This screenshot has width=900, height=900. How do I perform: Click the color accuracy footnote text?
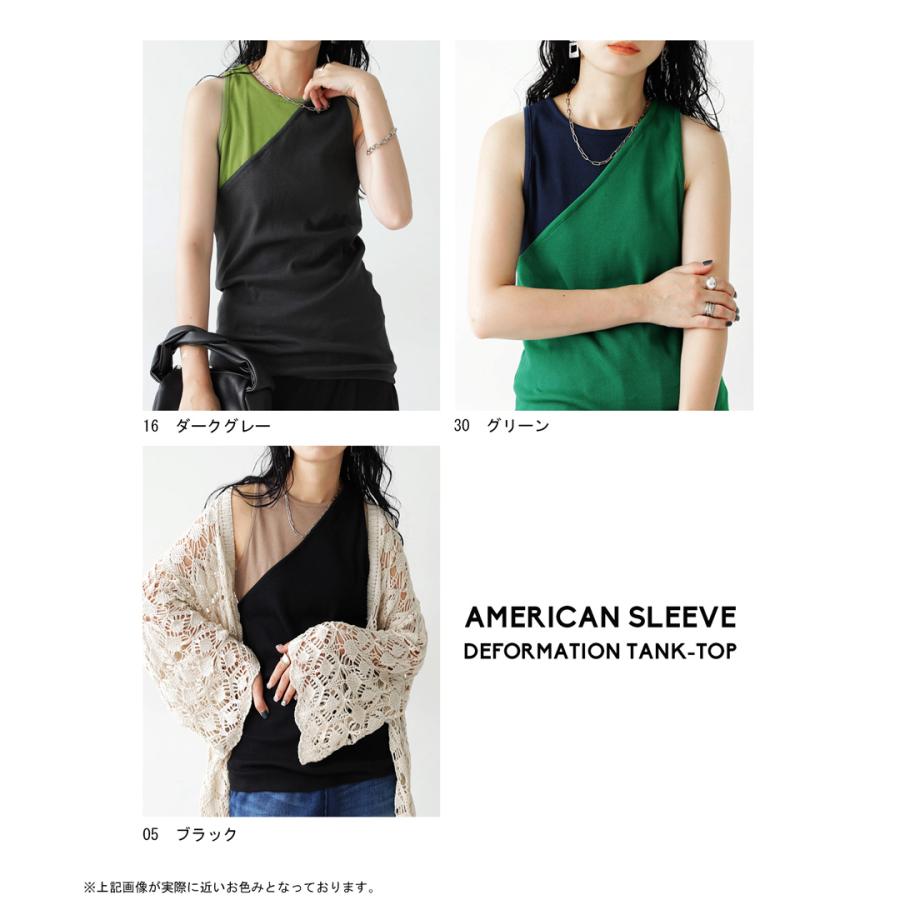click(229, 887)
